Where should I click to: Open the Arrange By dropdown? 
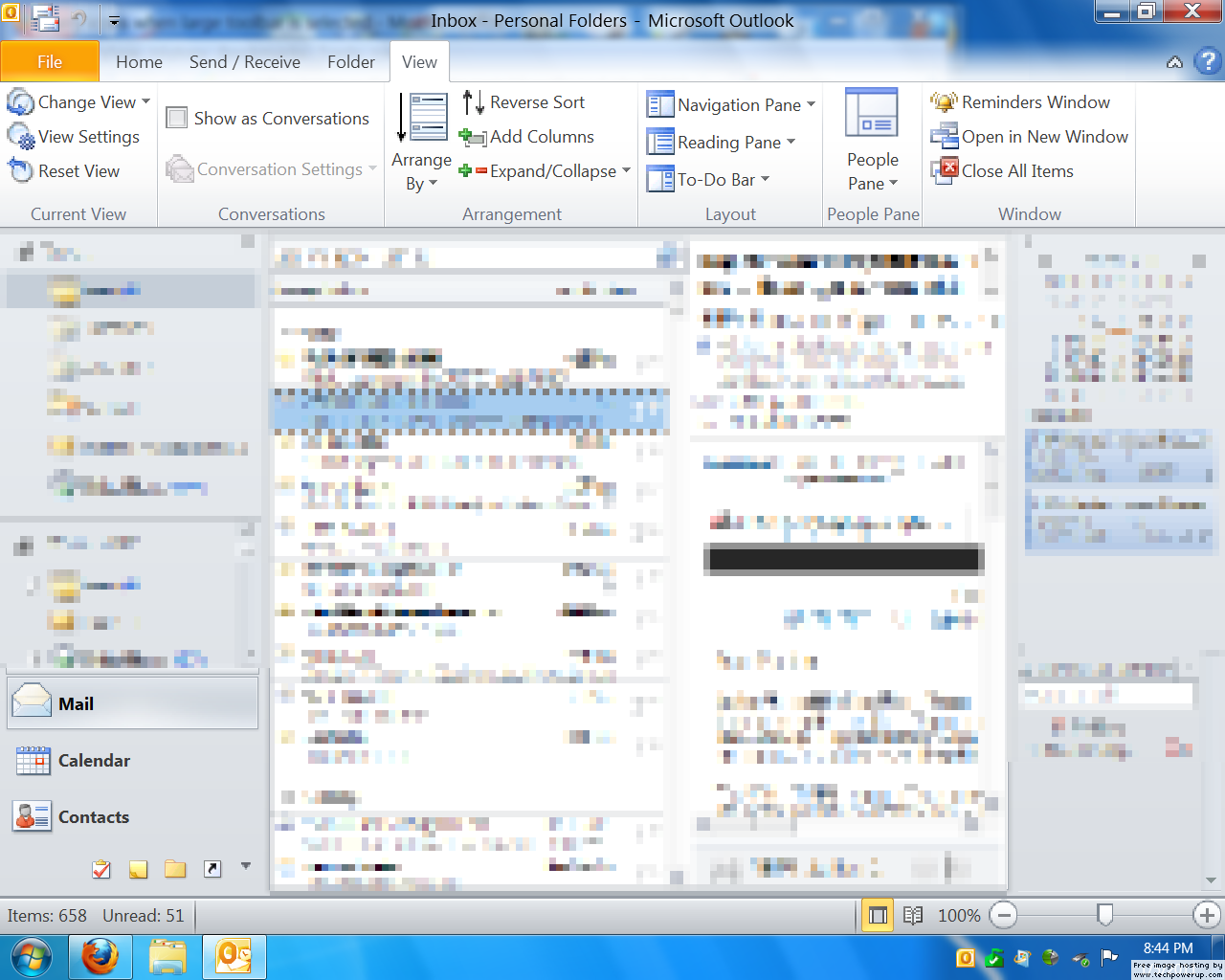pyautogui.click(x=420, y=144)
